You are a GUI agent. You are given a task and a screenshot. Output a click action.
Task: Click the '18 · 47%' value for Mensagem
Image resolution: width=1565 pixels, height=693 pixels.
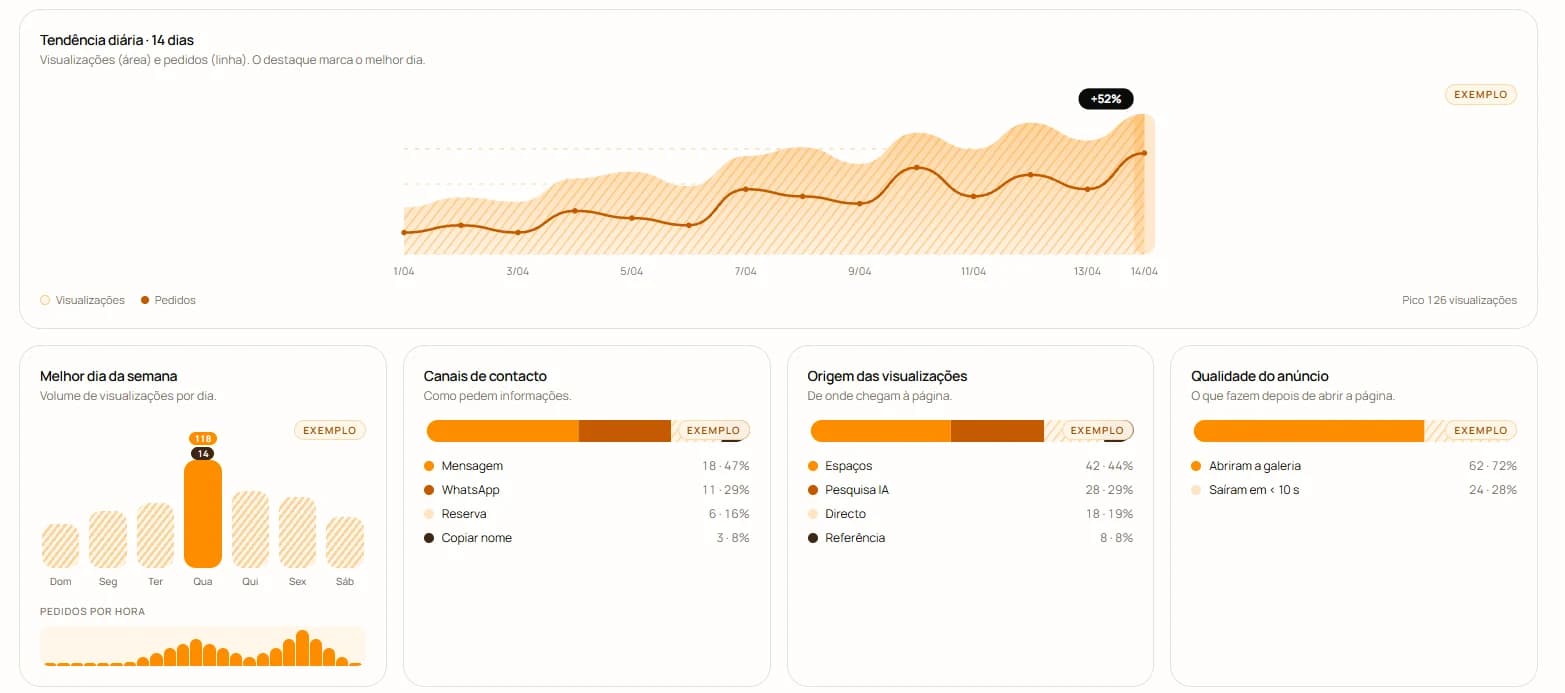[x=726, y=466]
